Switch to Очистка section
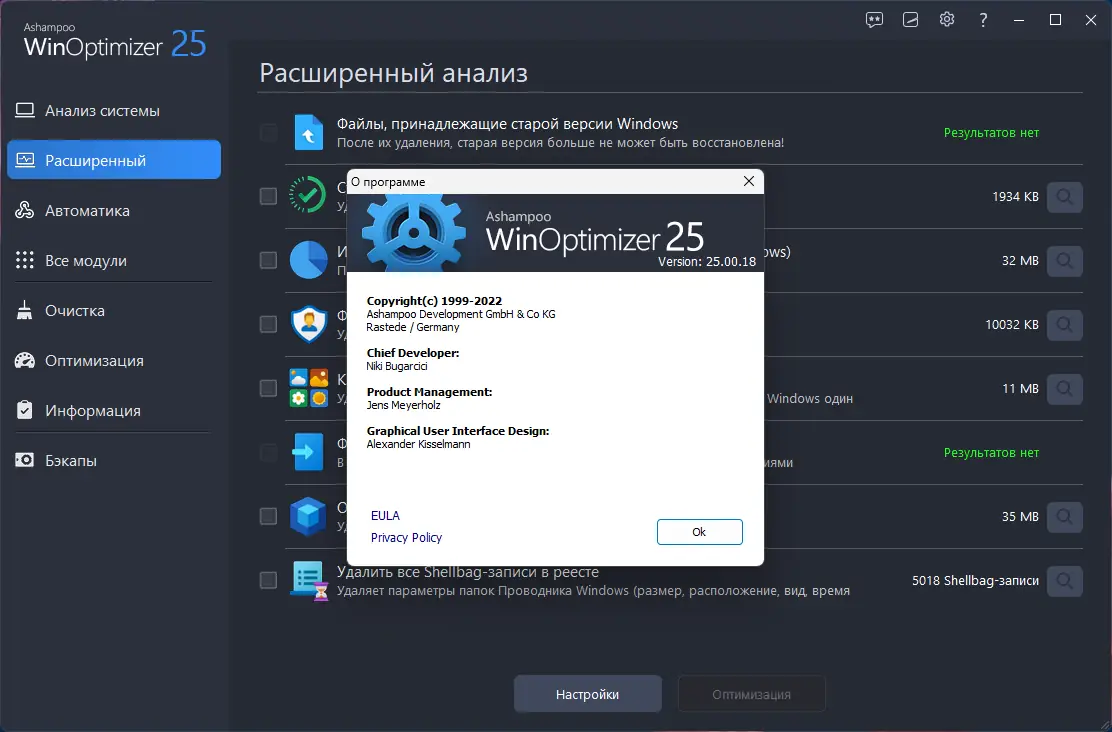1112x732 pixels. click(x=113, y=311)
